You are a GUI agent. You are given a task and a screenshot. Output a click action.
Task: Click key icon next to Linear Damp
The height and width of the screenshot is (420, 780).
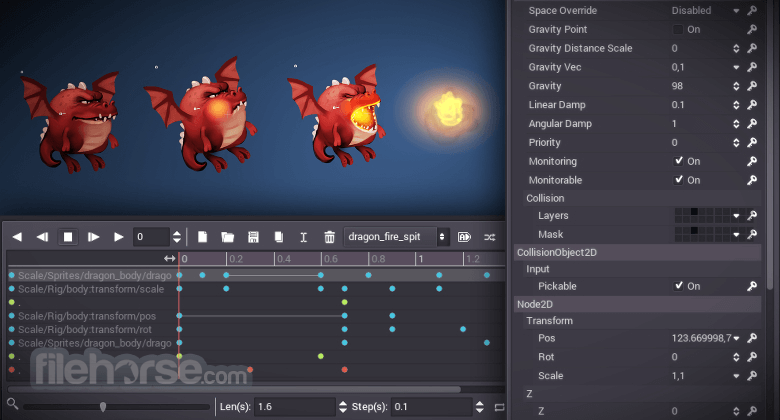pos(752,105)
